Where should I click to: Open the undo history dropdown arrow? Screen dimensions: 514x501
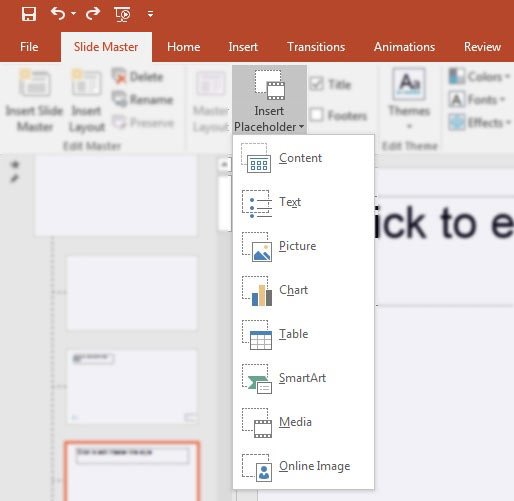[x=74, y=14]
